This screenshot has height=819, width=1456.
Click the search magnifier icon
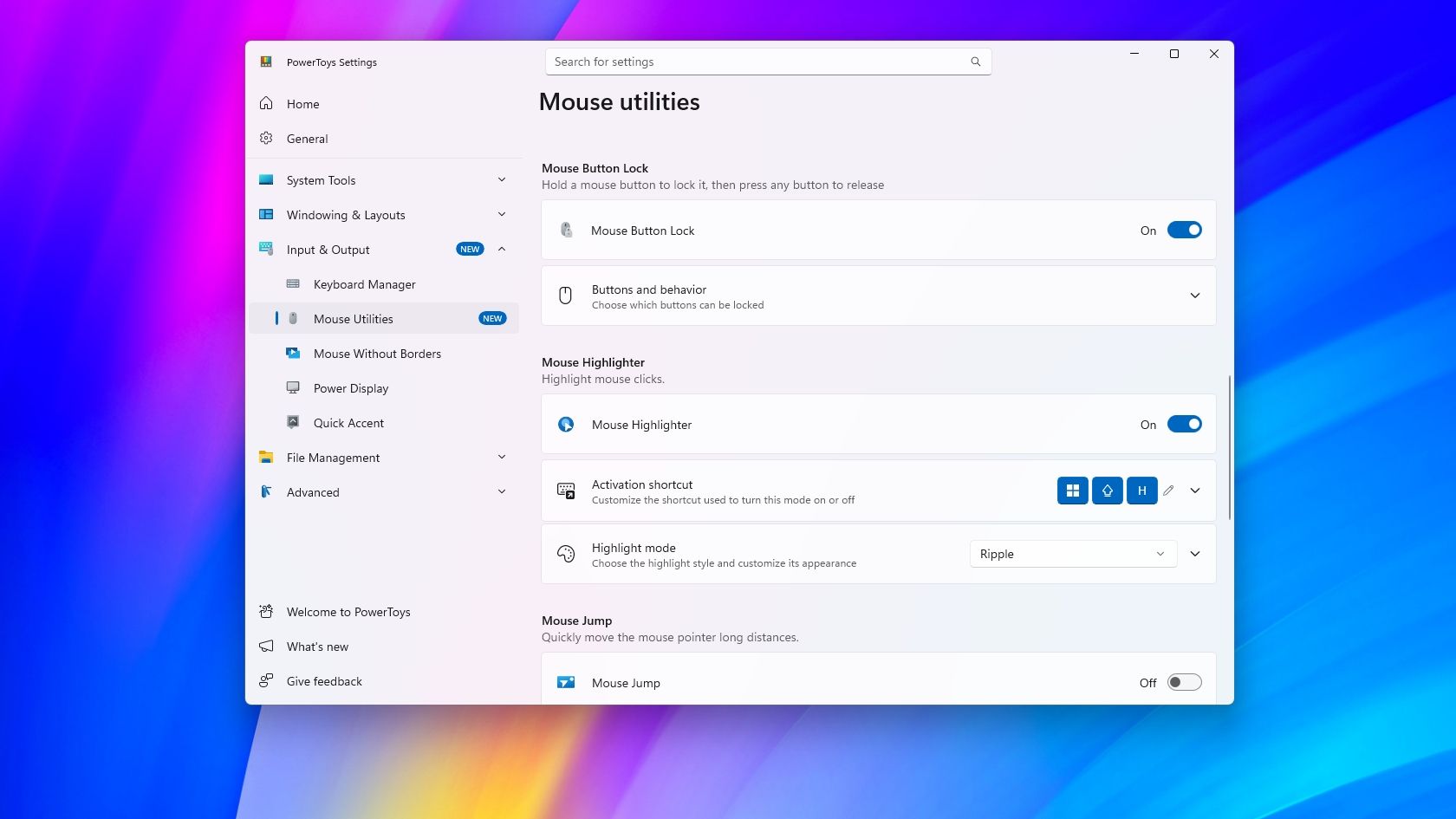coord(976,62)
